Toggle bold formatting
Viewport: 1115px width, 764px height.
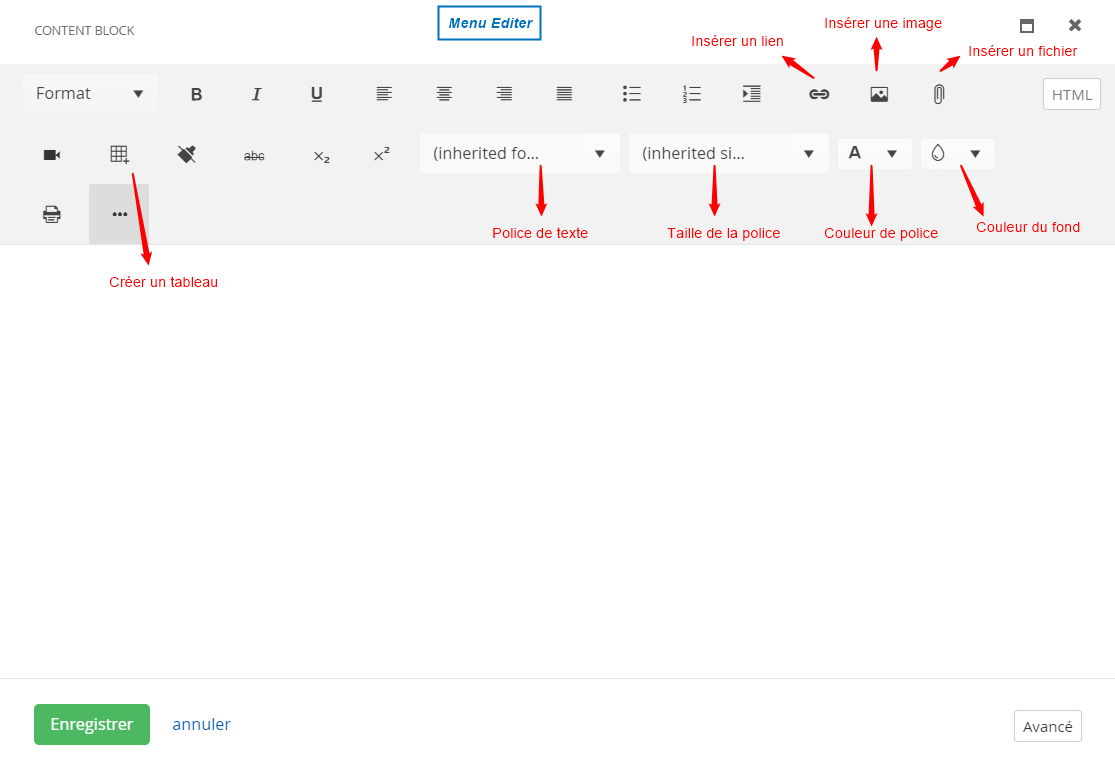196,94
